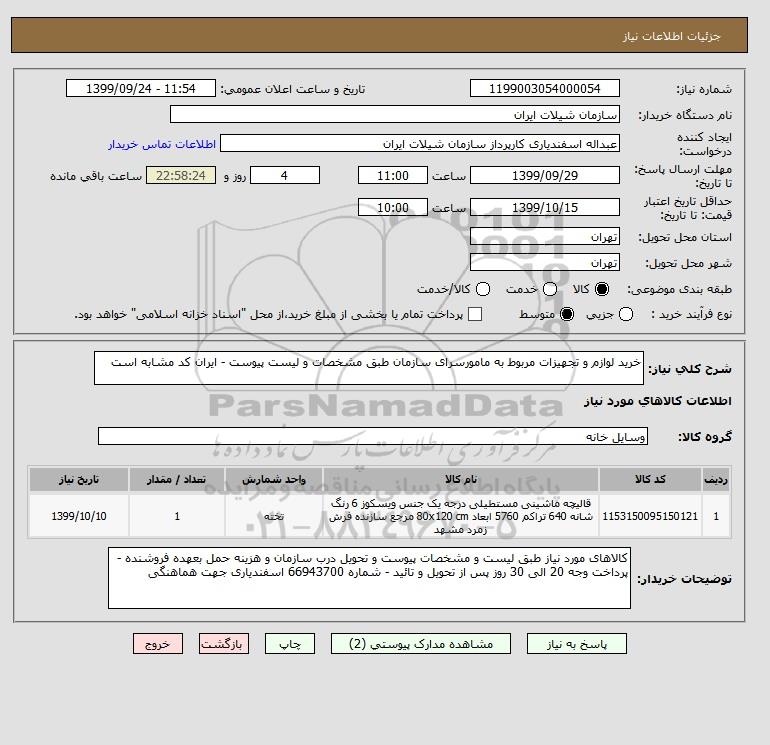Click the buyer organization field سازمان شیلات ایران

pyautogui.click(x=395, y=114)
